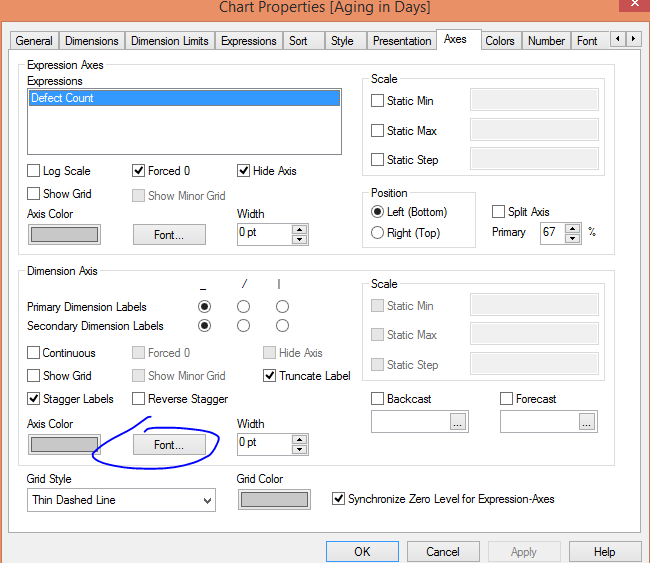Open the Grid Color swatch
Viewport: 650px width, 563px height.
[x=274, y=500]
